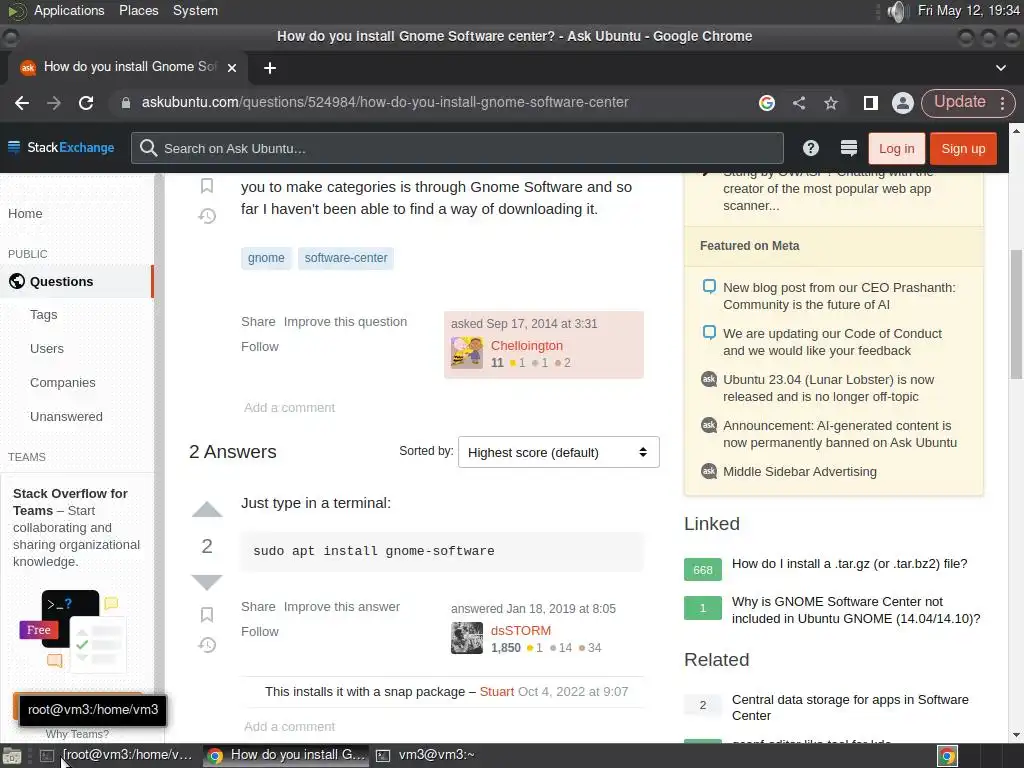Open the Sorted by dropdown
The width and height of the screenshot is (1024, 768).
pyautogui.click(x=558, y=452)
